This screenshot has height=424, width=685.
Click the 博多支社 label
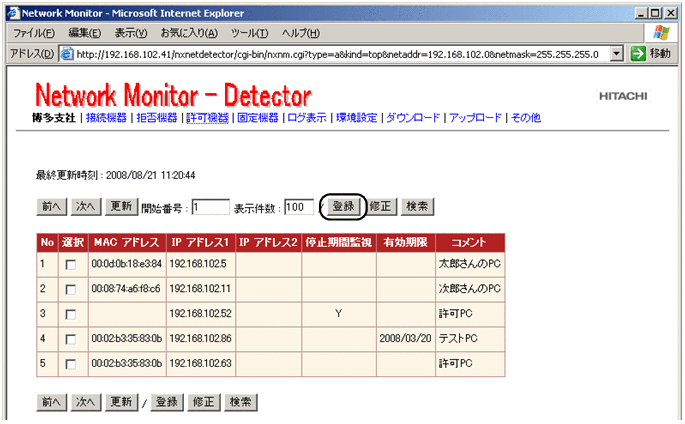coord(54,117)
